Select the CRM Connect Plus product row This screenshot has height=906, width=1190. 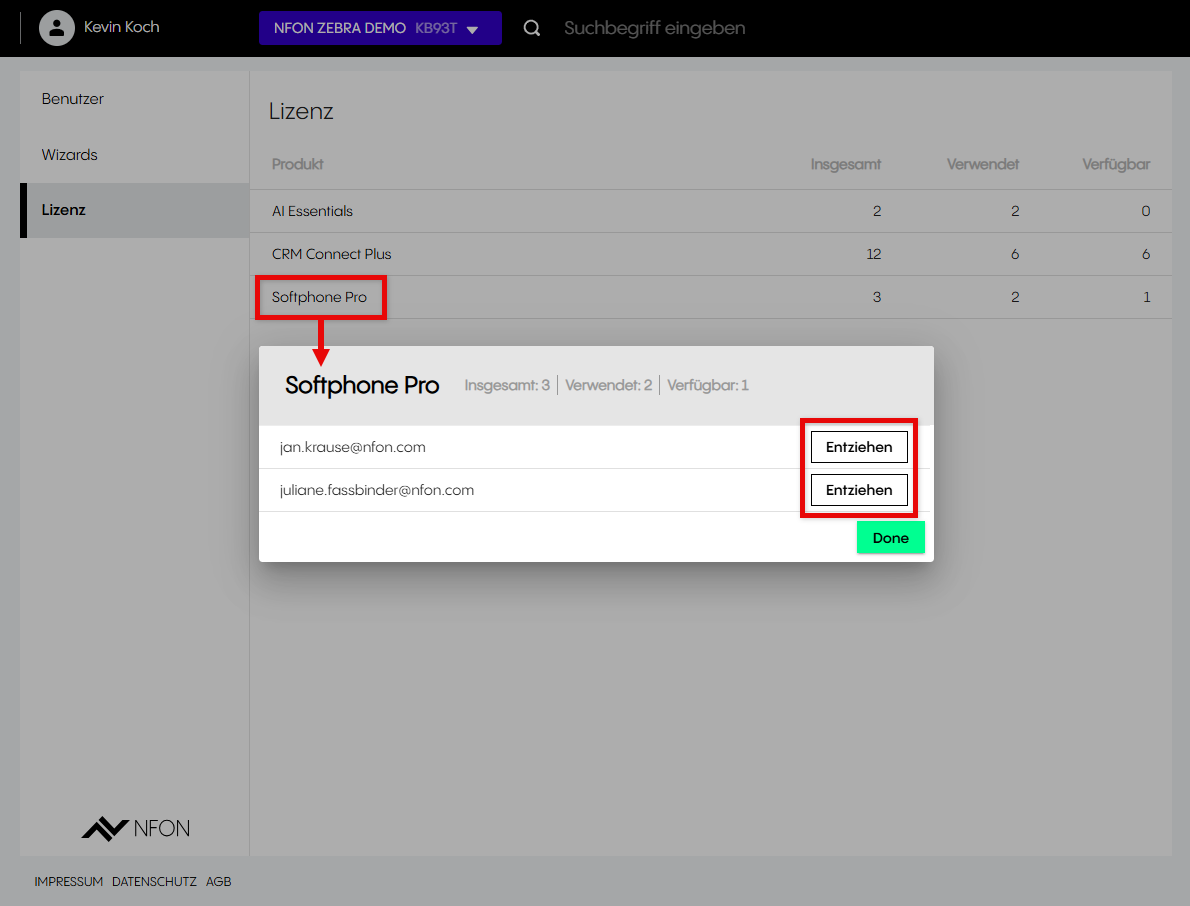(331, 254)
